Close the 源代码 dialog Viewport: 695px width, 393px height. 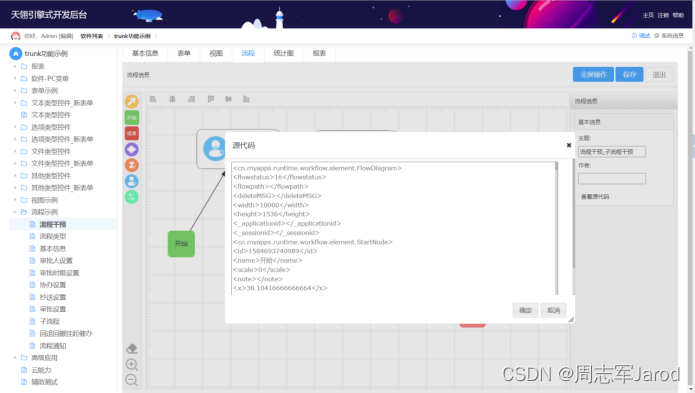569,145
